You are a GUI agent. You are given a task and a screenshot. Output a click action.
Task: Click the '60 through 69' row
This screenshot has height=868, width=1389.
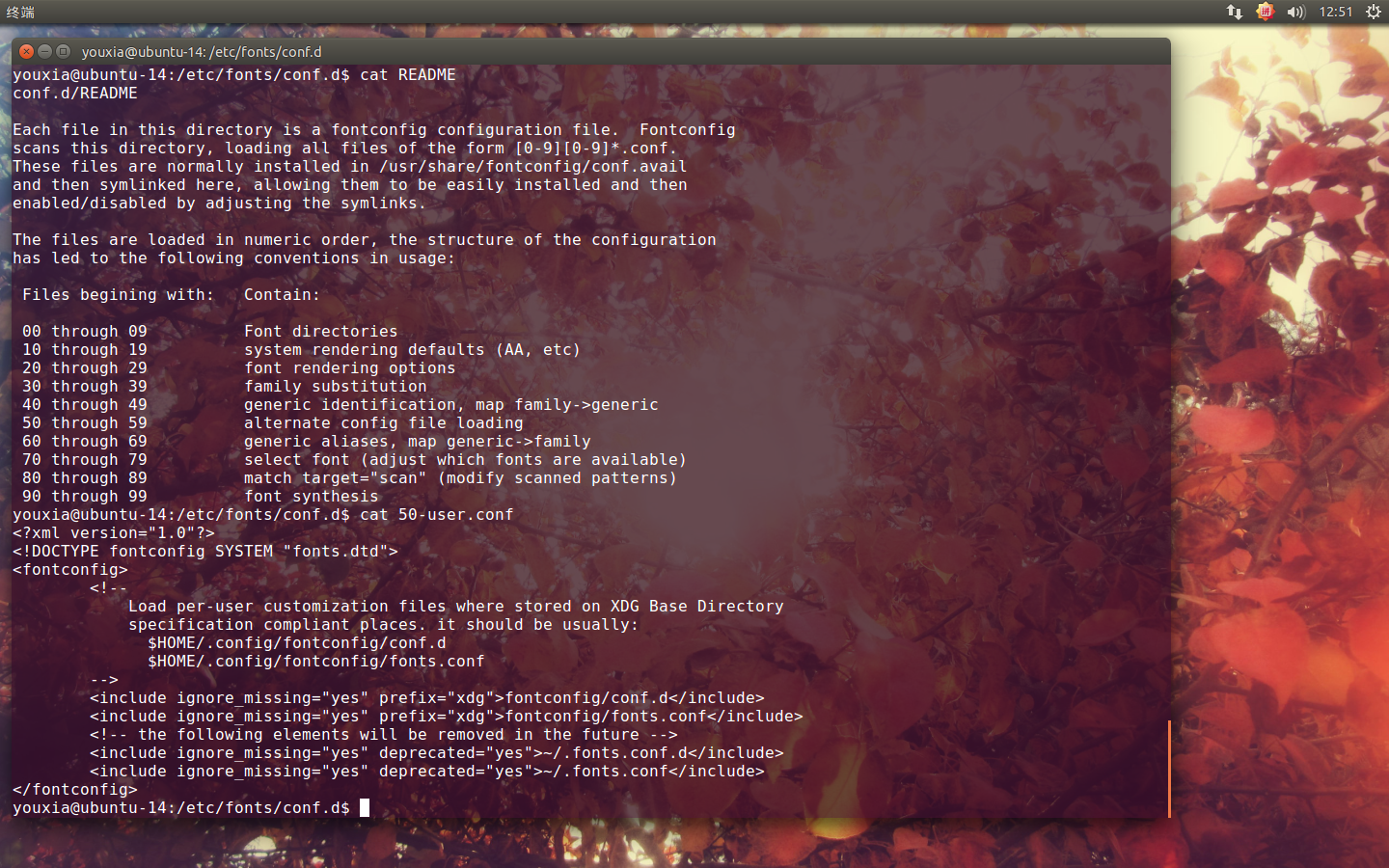(x=85, y=441)
